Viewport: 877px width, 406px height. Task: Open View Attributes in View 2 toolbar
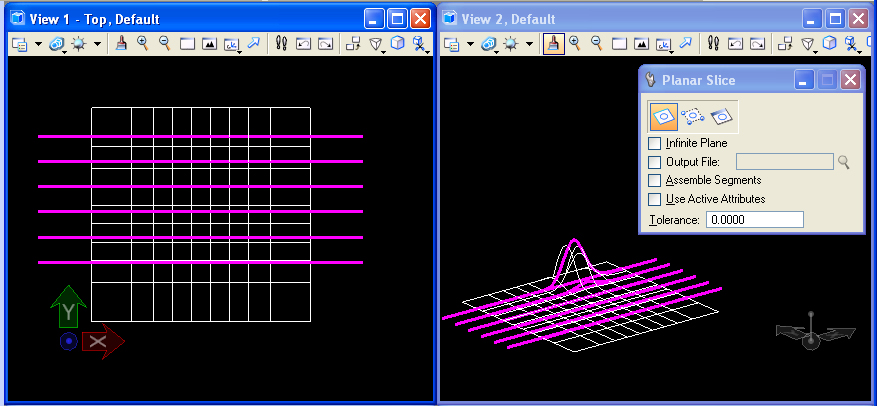451,44
